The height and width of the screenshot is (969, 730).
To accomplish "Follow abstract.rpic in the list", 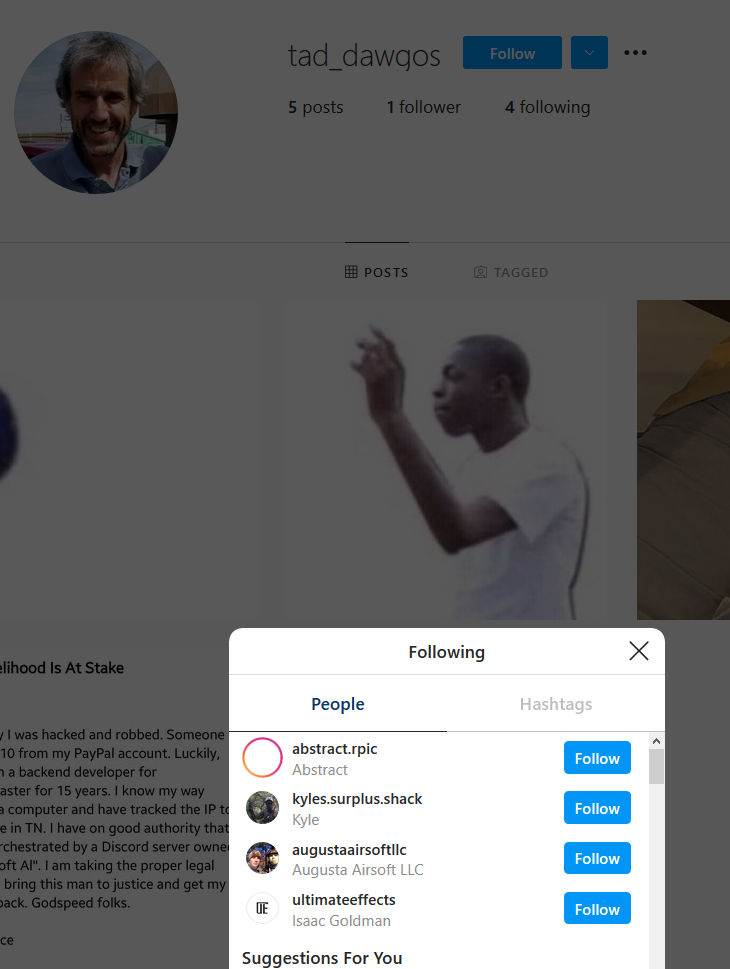I will pos(597,758).
